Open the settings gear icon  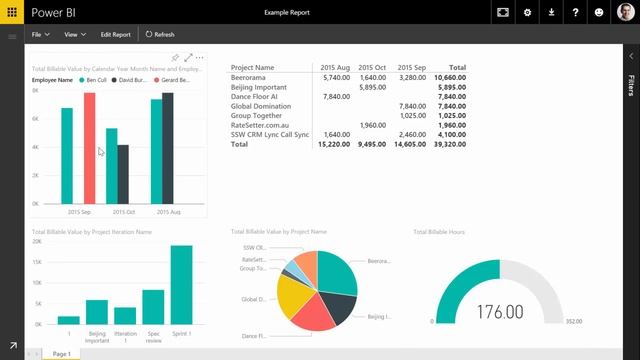pyautogui.click(x=527, y=12)
